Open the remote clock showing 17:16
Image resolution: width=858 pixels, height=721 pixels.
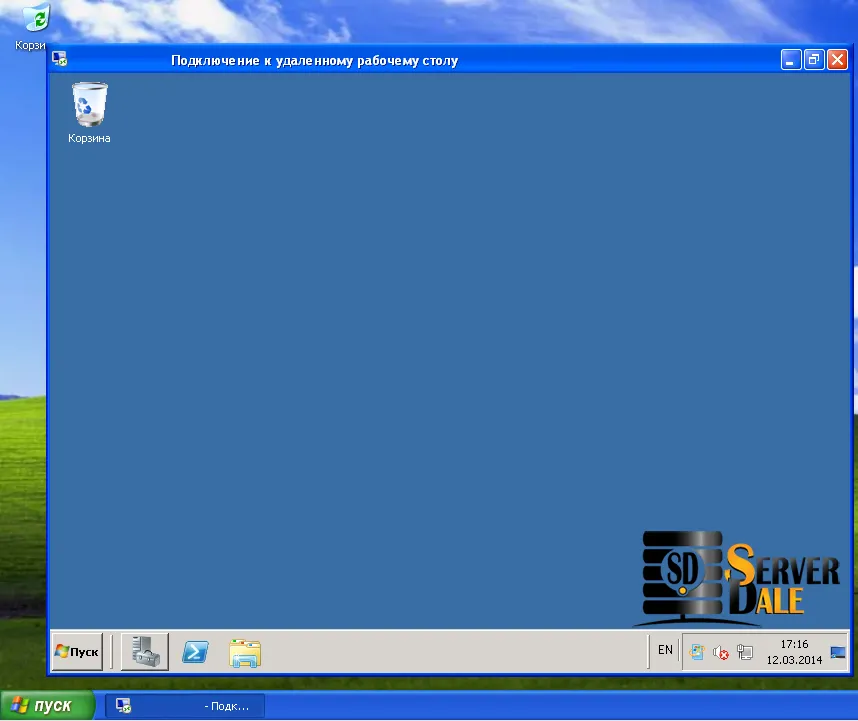(794, 652)
